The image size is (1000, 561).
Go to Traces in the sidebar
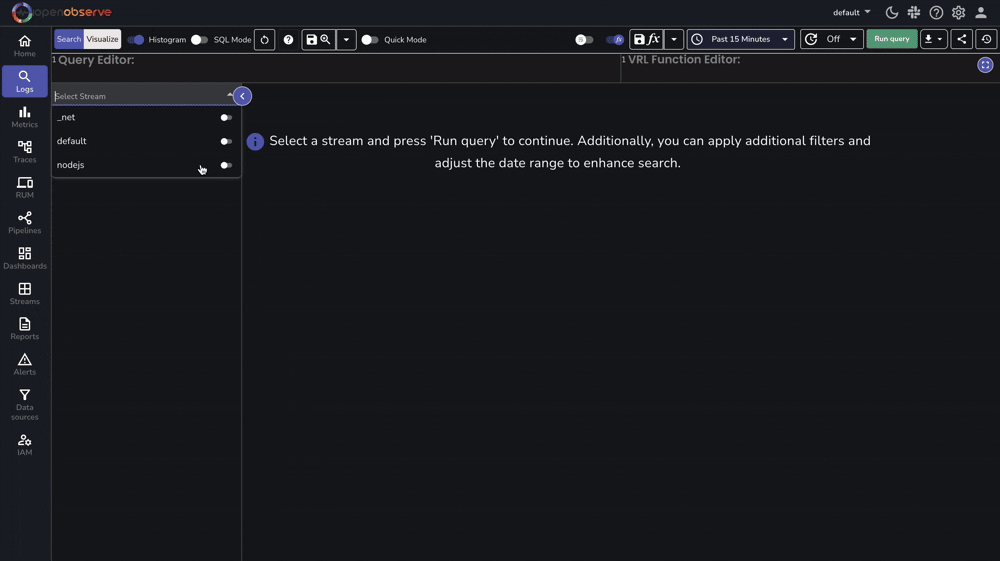pos(25,152)
